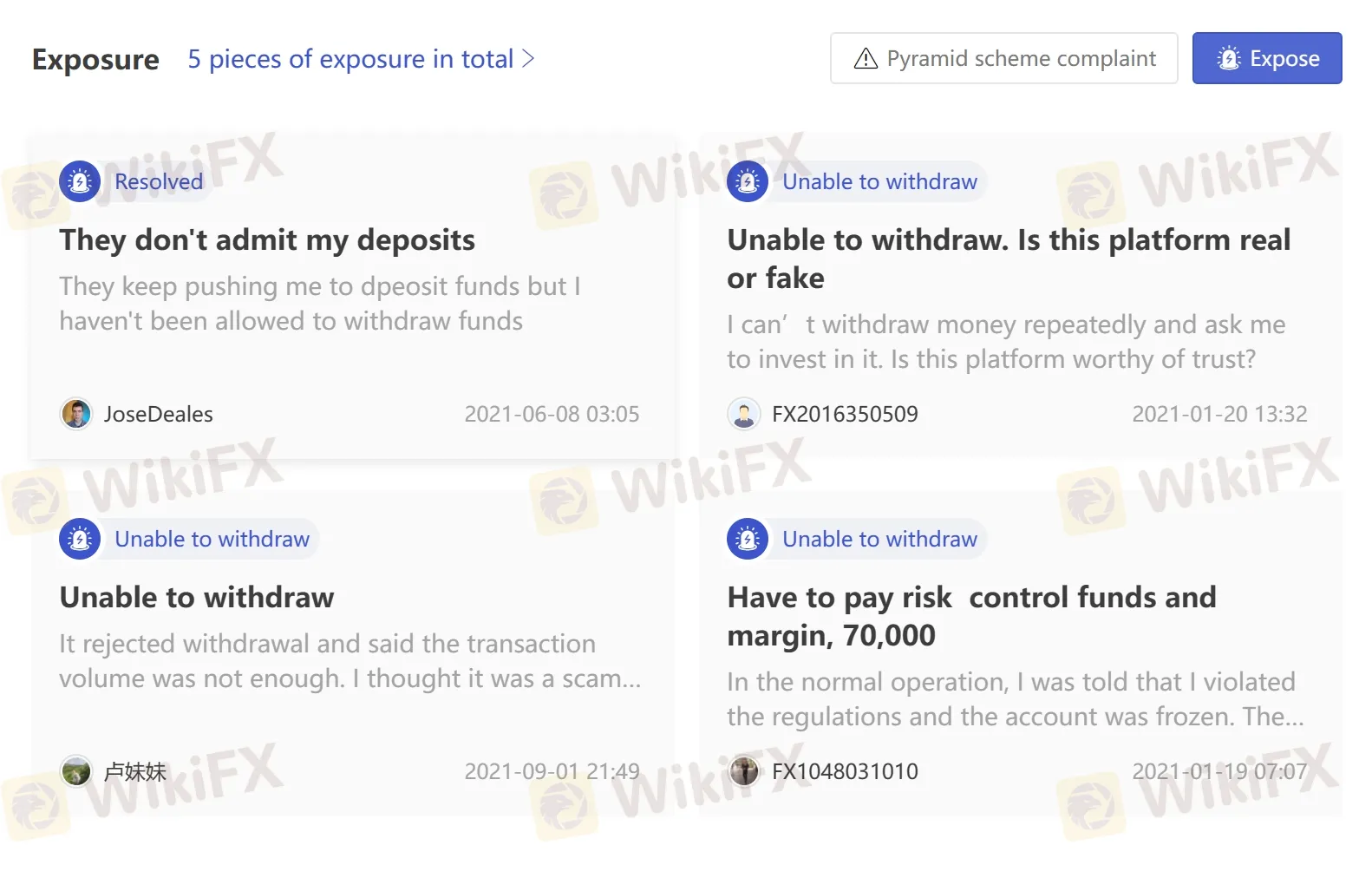This screenshot has width=1372, height=878.
Task: Click the alarm badge icon on 卢妹妹's exposure card
Action: pos(79,539)
